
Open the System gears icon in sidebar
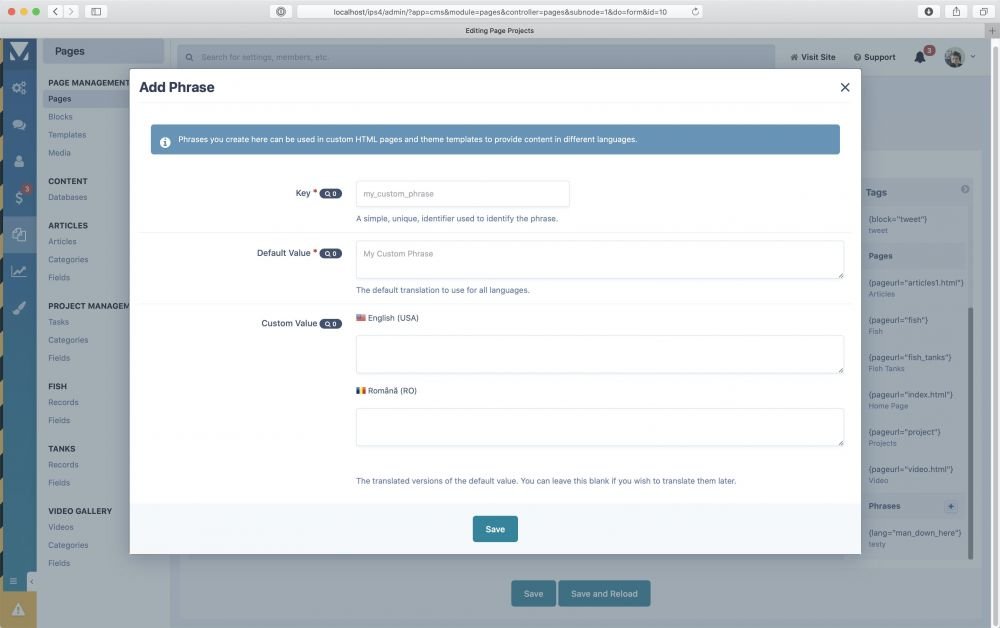pyautogui.click(x=19, y=88)
